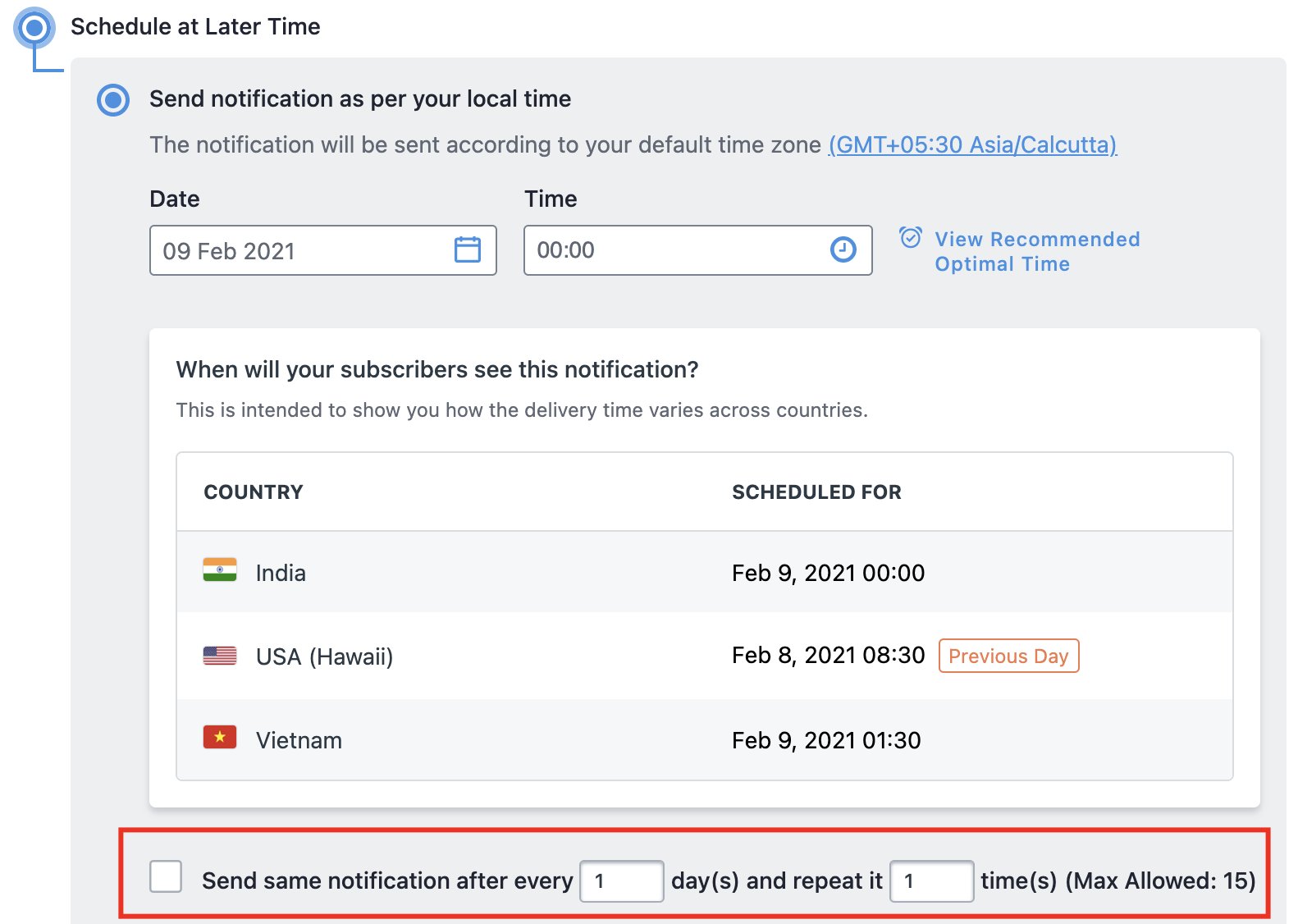This screenshot has height=924, width=1298.
Task: Enable the Send same notification checkbox
Action: (x=166, y=876)
